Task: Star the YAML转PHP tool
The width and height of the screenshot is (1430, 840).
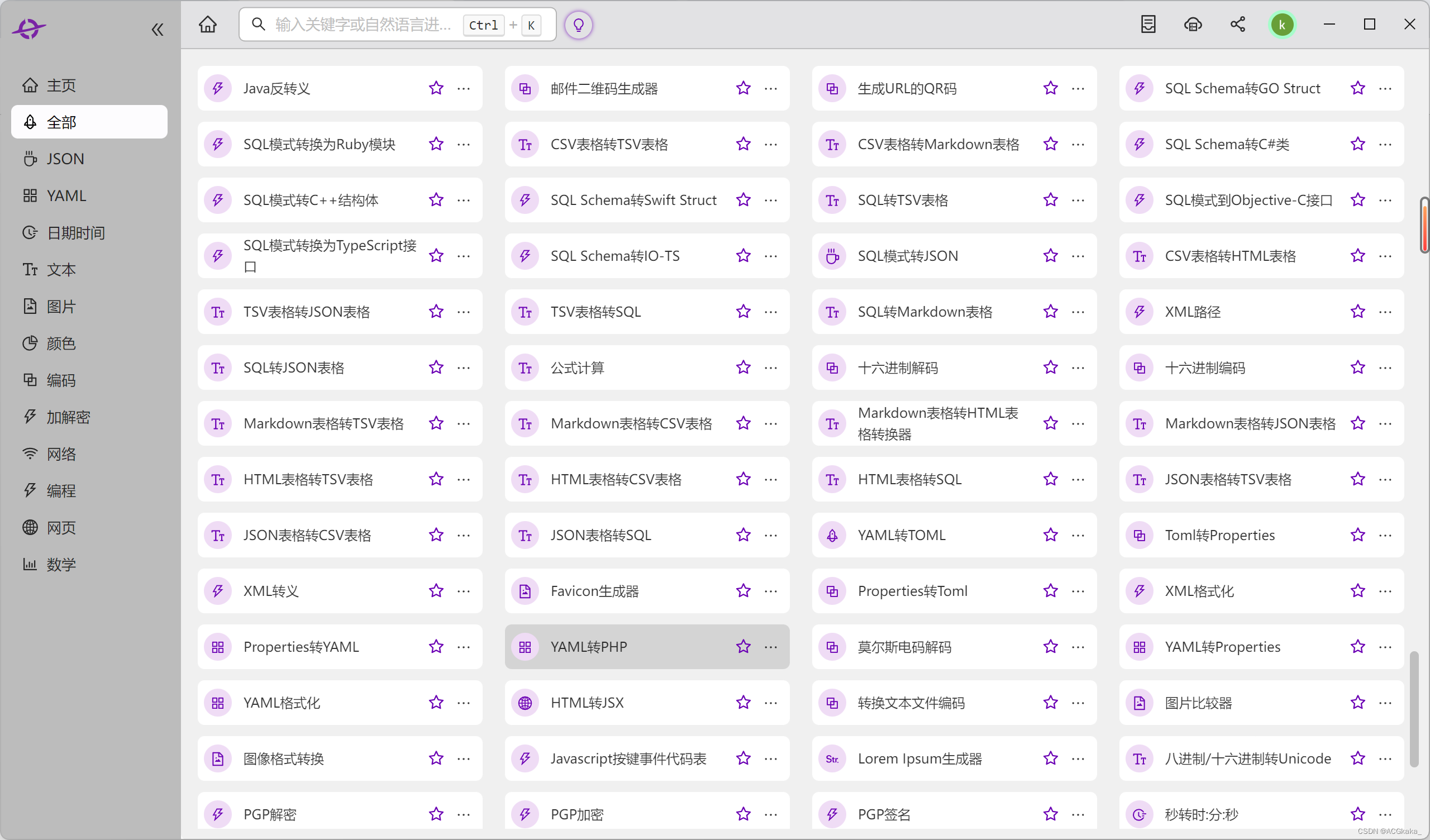Action: pos(743,646)
